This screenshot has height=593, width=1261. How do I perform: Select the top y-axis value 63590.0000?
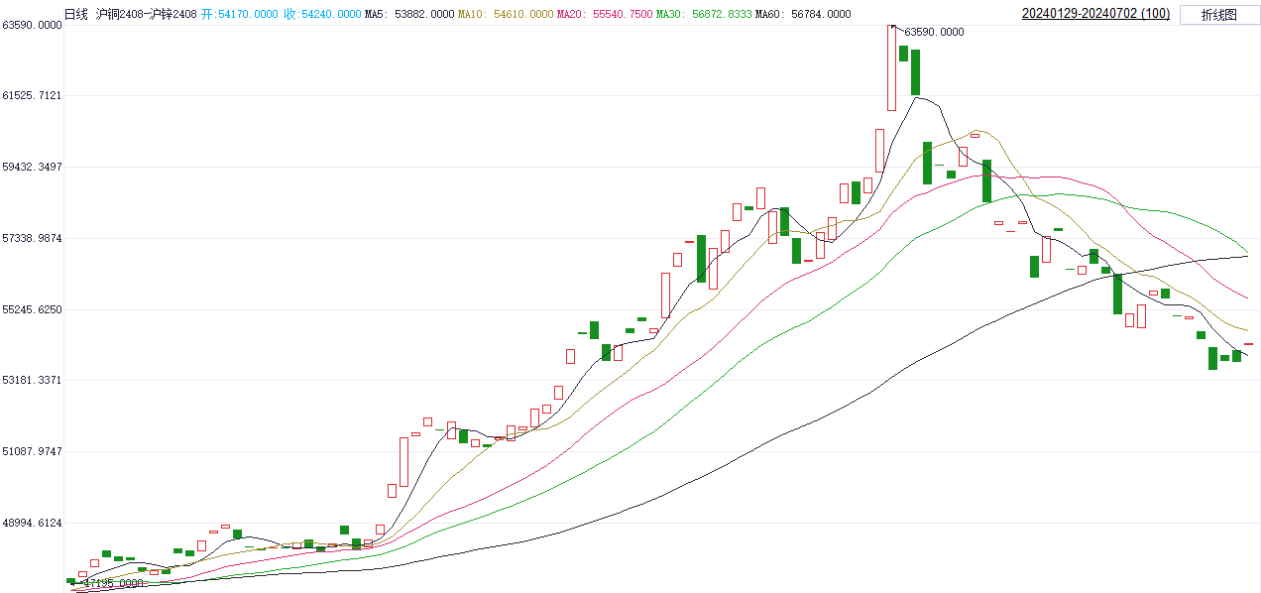point(33,25)
